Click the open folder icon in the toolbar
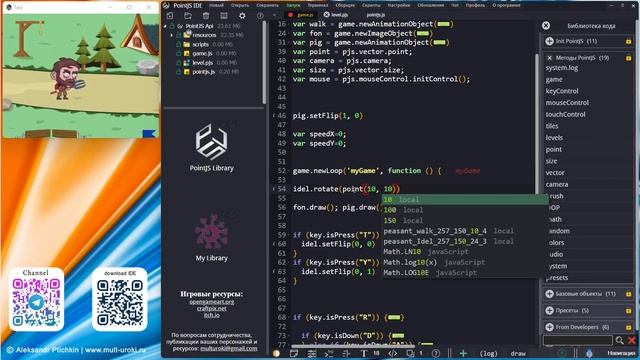The image size is (640, 360). [x=188, y=16]
